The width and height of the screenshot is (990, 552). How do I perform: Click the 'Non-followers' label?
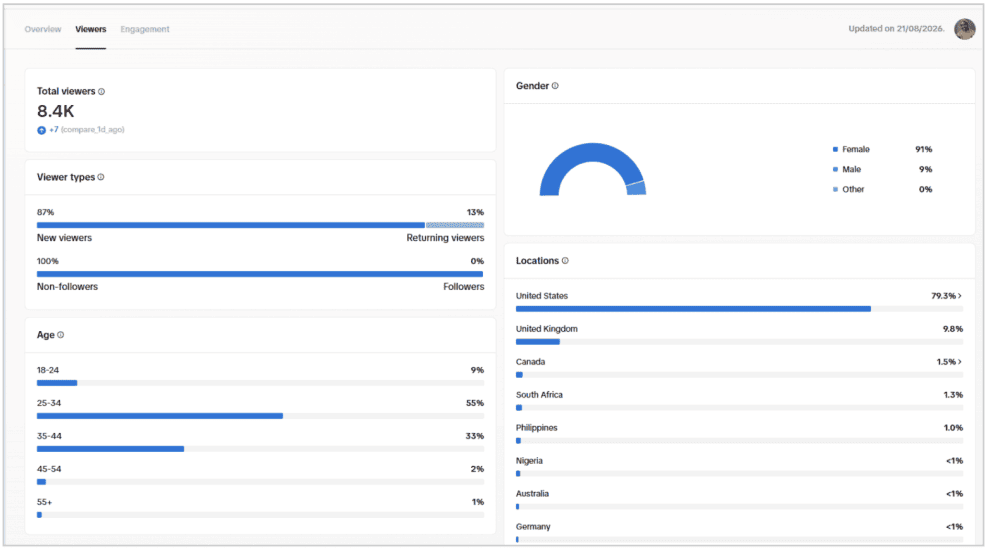tap(68, 287)
